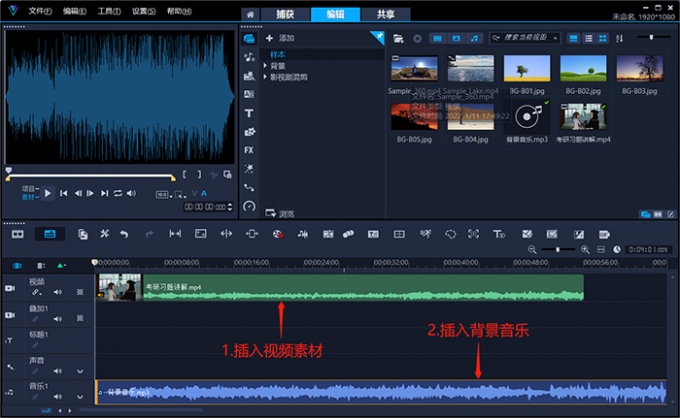Toggle the show-videos filter in library

click(438, 38)
